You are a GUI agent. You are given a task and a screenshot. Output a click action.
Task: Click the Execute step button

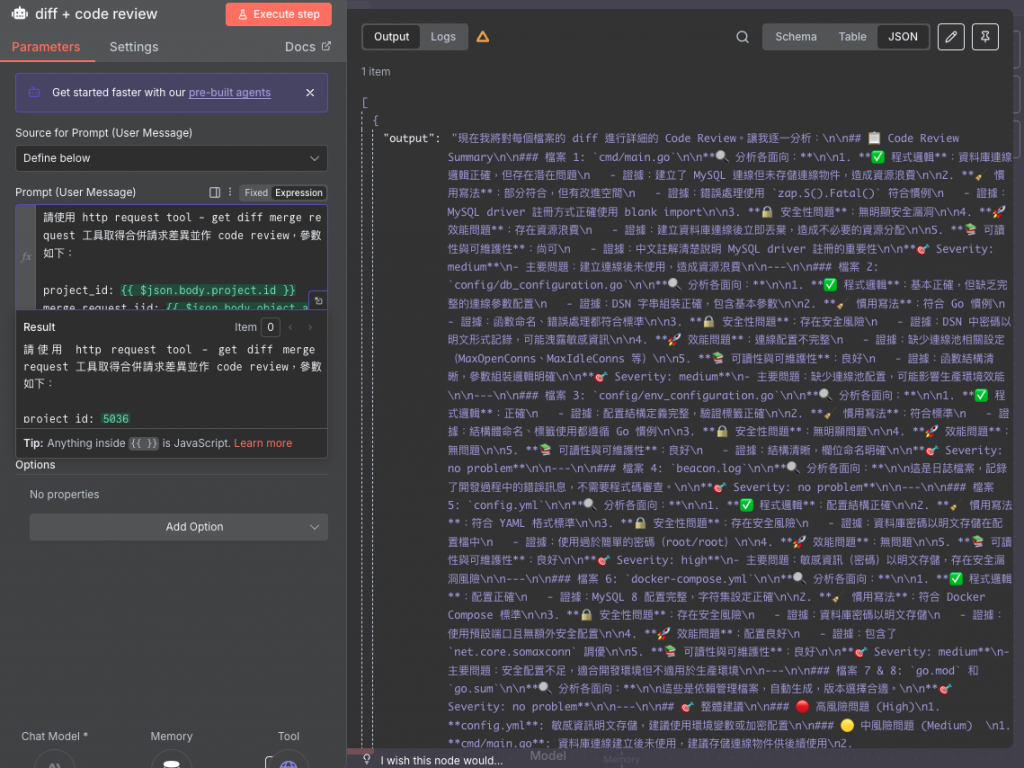pos(279,14)
